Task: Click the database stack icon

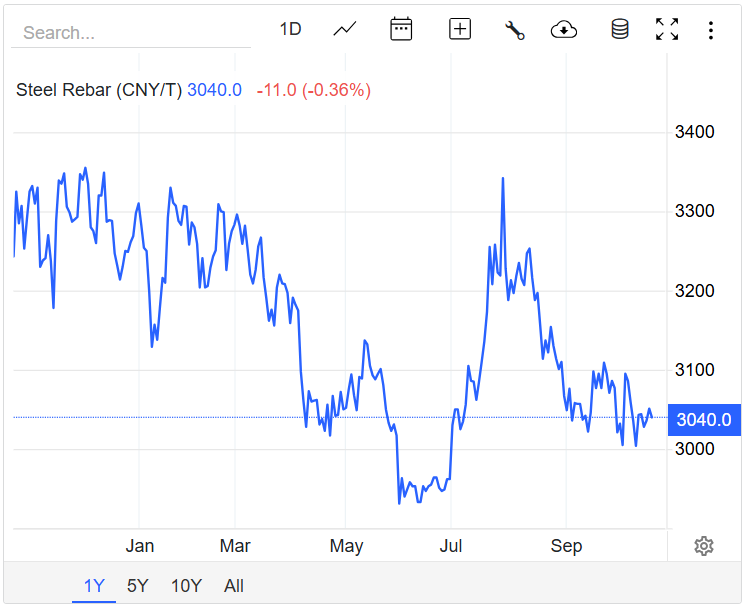Action: click(x=620, y=29)
